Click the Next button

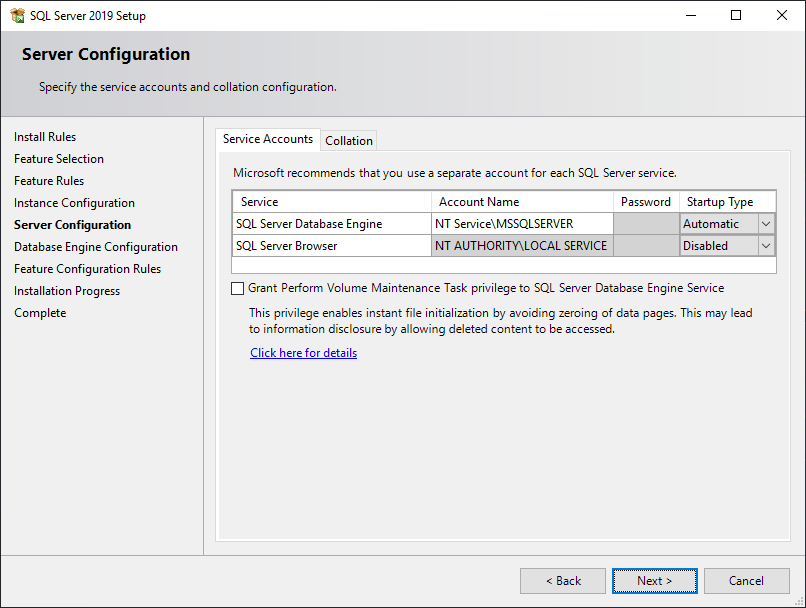(654, 581)
